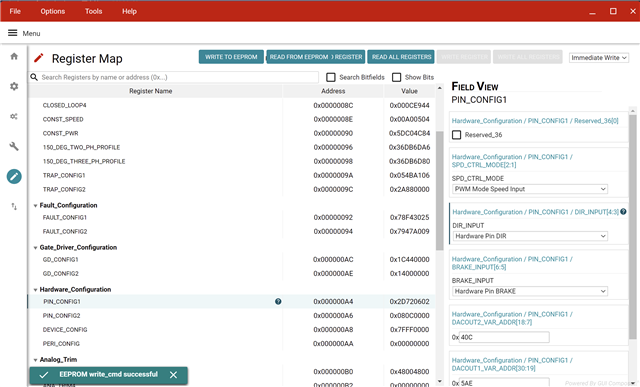The width and height of the screenshot is (640, 387).
Task: Enable Show Bits checkbox
Action: tap(396, 77)
